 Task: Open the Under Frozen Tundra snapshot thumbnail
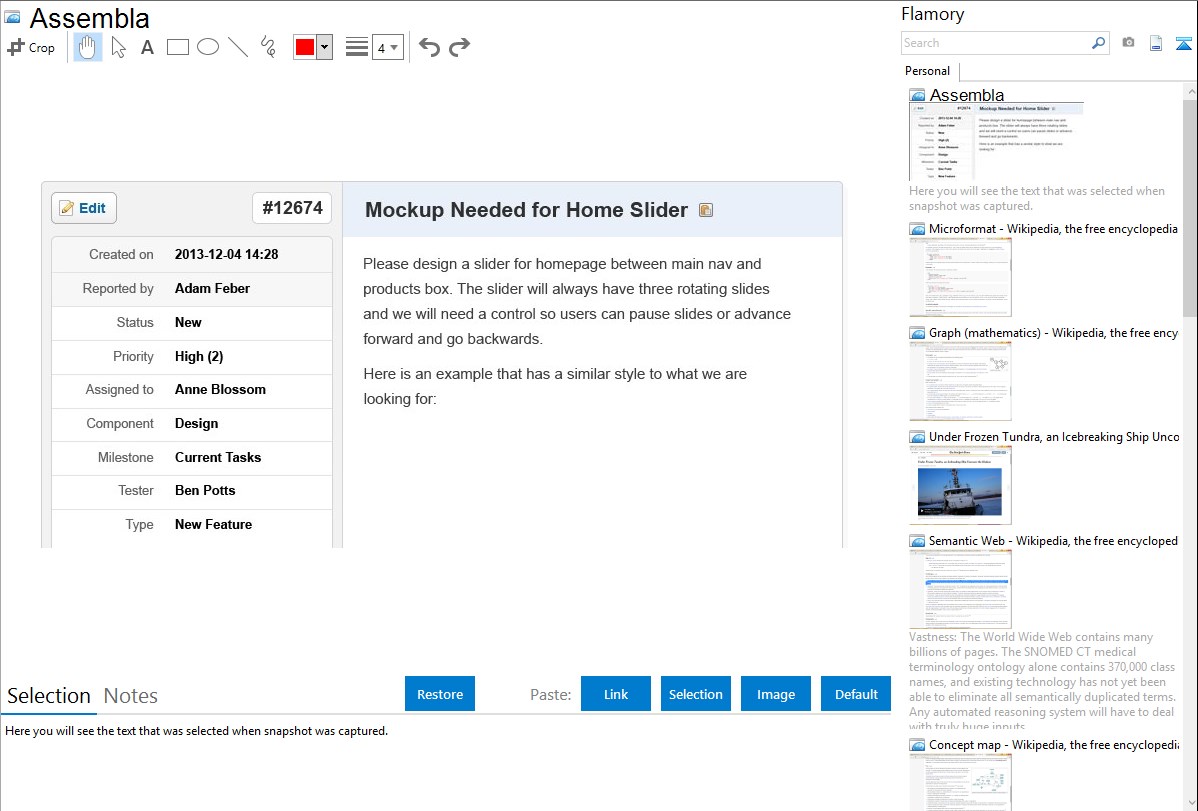tap(960, 485)
